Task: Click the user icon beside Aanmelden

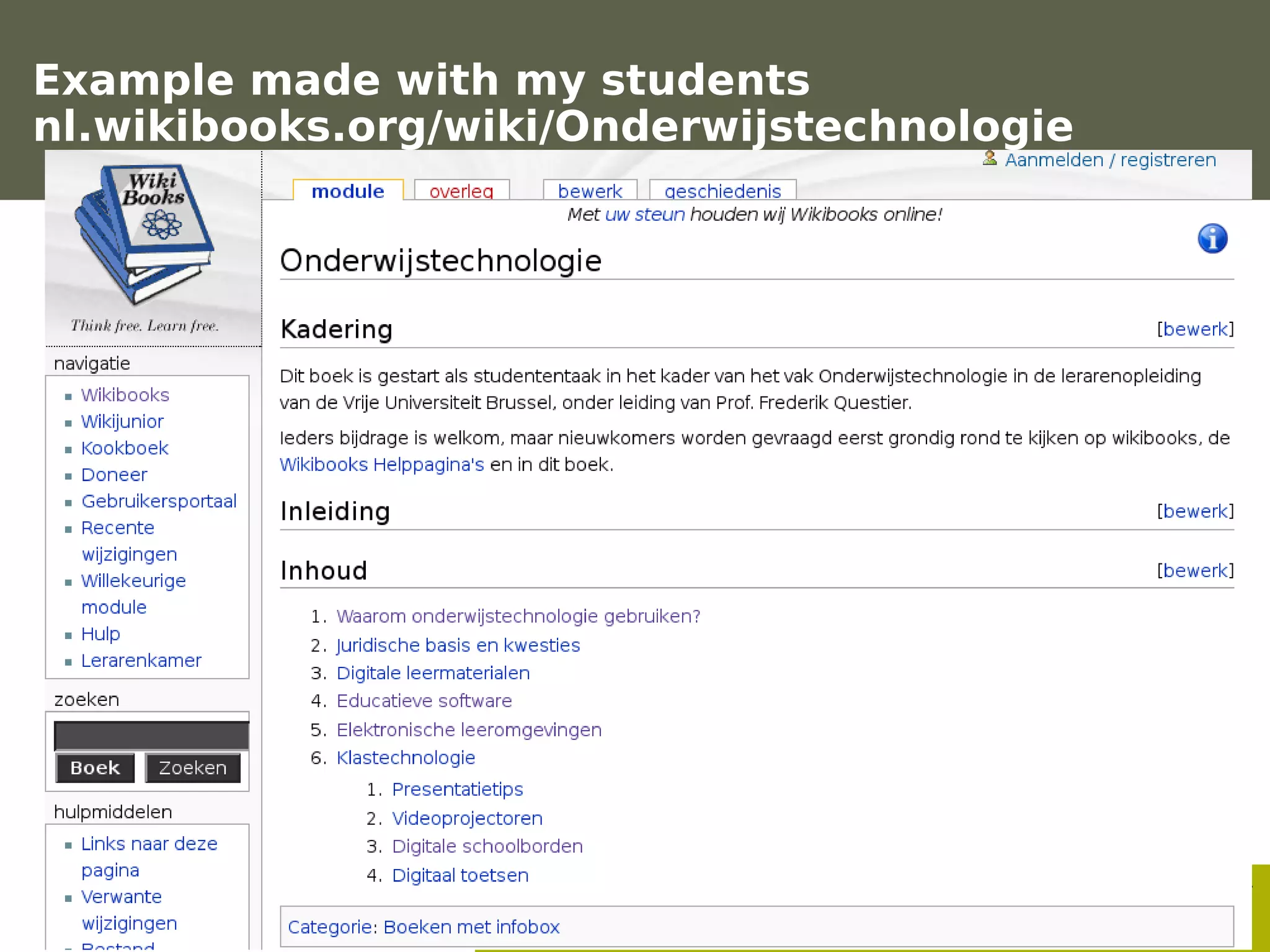Action: click(x=990, y=159)
